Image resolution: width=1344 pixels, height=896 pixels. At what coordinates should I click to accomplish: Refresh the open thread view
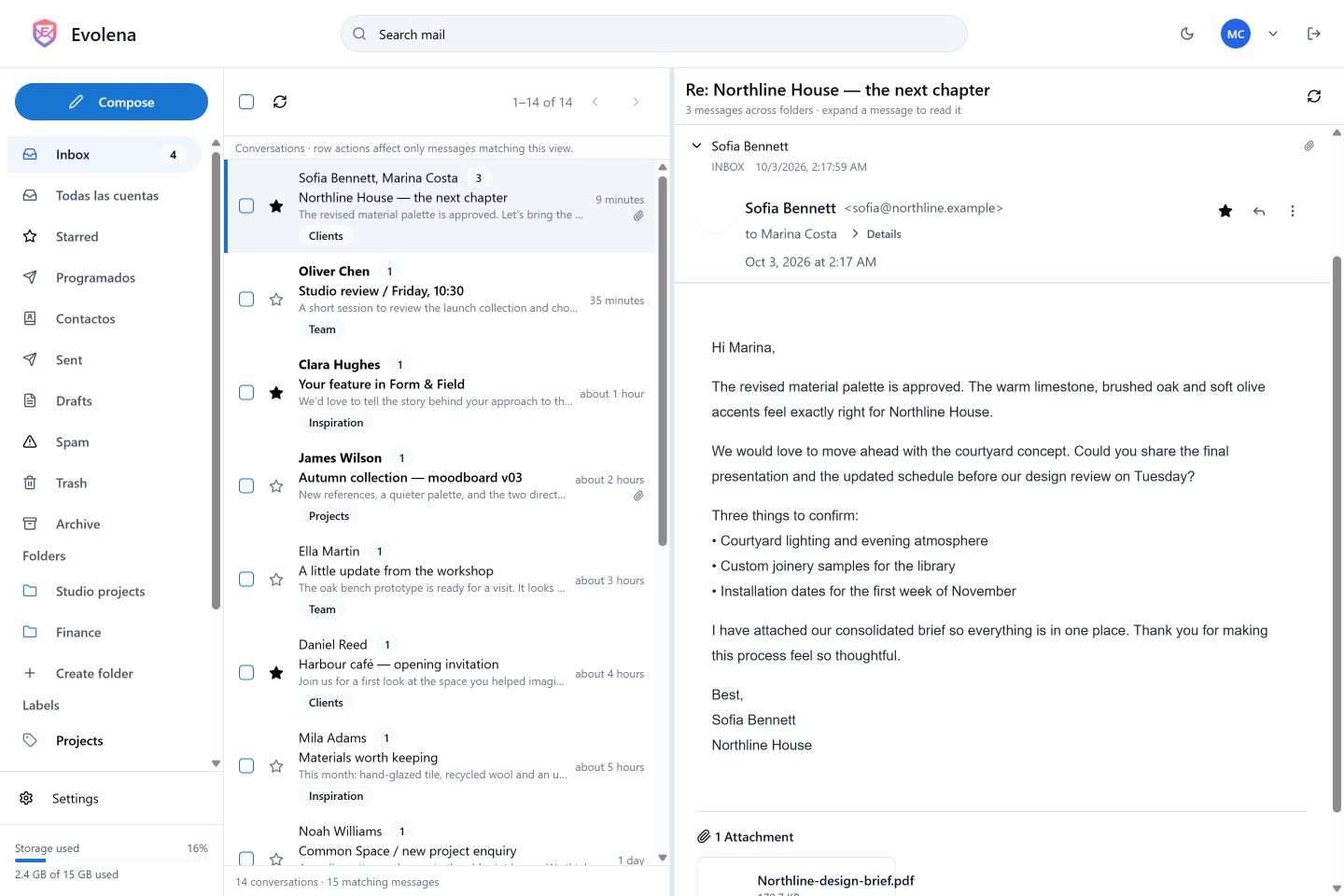1314,96
